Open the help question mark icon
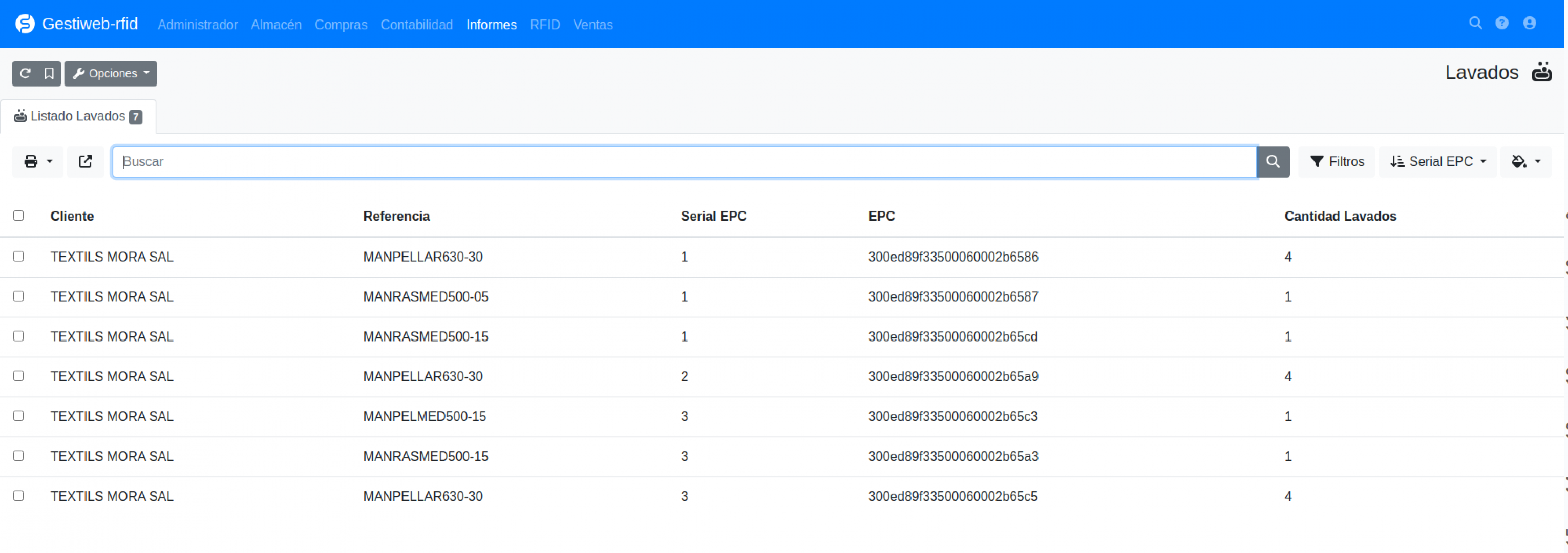The height and width of the screenshot is (553, 1568). point(1501,23)
